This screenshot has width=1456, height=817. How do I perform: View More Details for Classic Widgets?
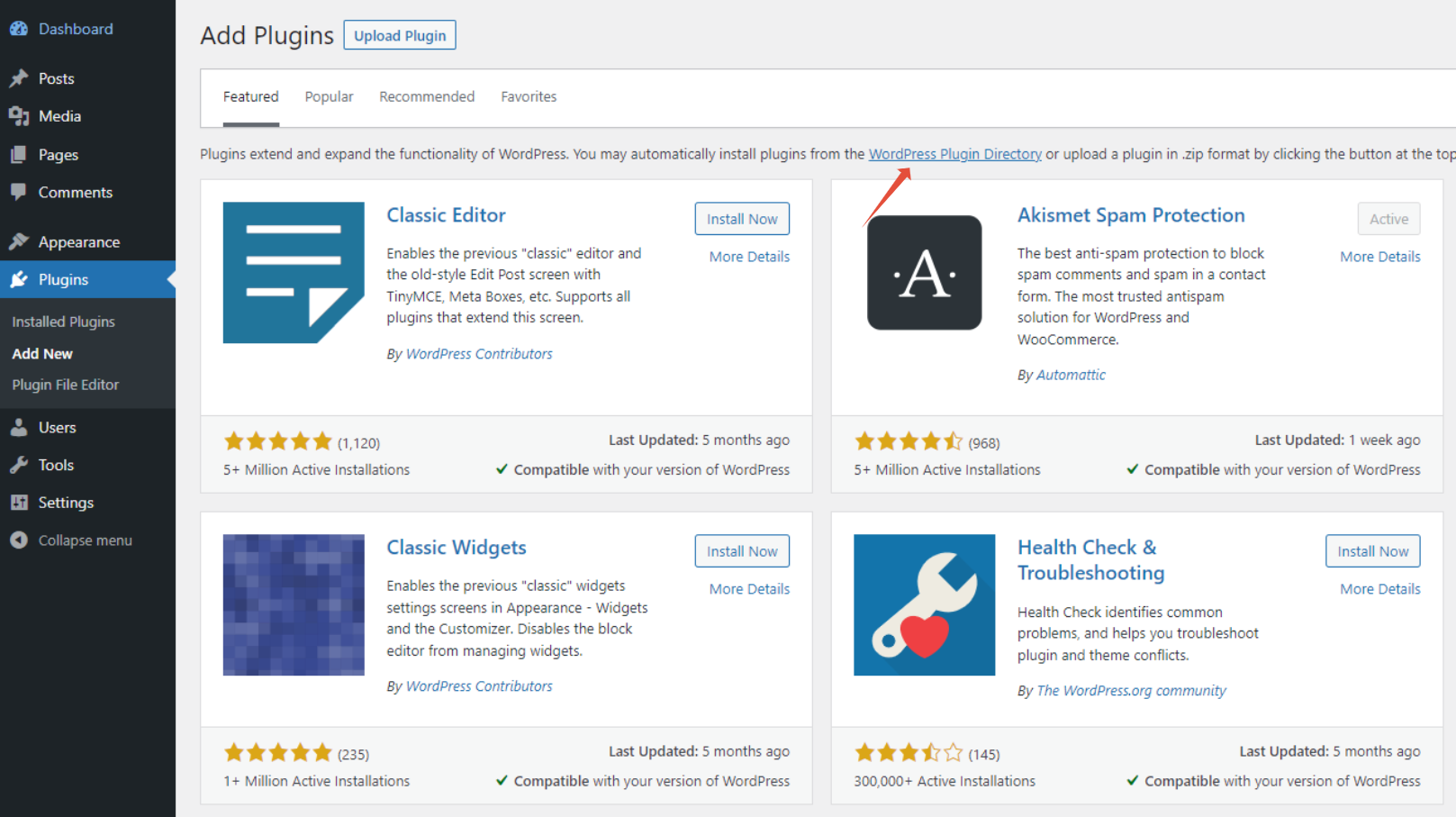coord(749,589)
